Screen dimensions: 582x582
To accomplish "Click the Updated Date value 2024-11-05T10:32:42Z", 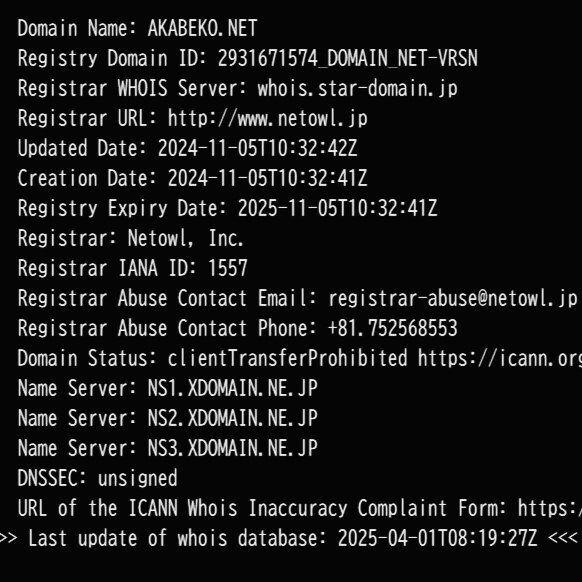I will (x=258, y=148).
